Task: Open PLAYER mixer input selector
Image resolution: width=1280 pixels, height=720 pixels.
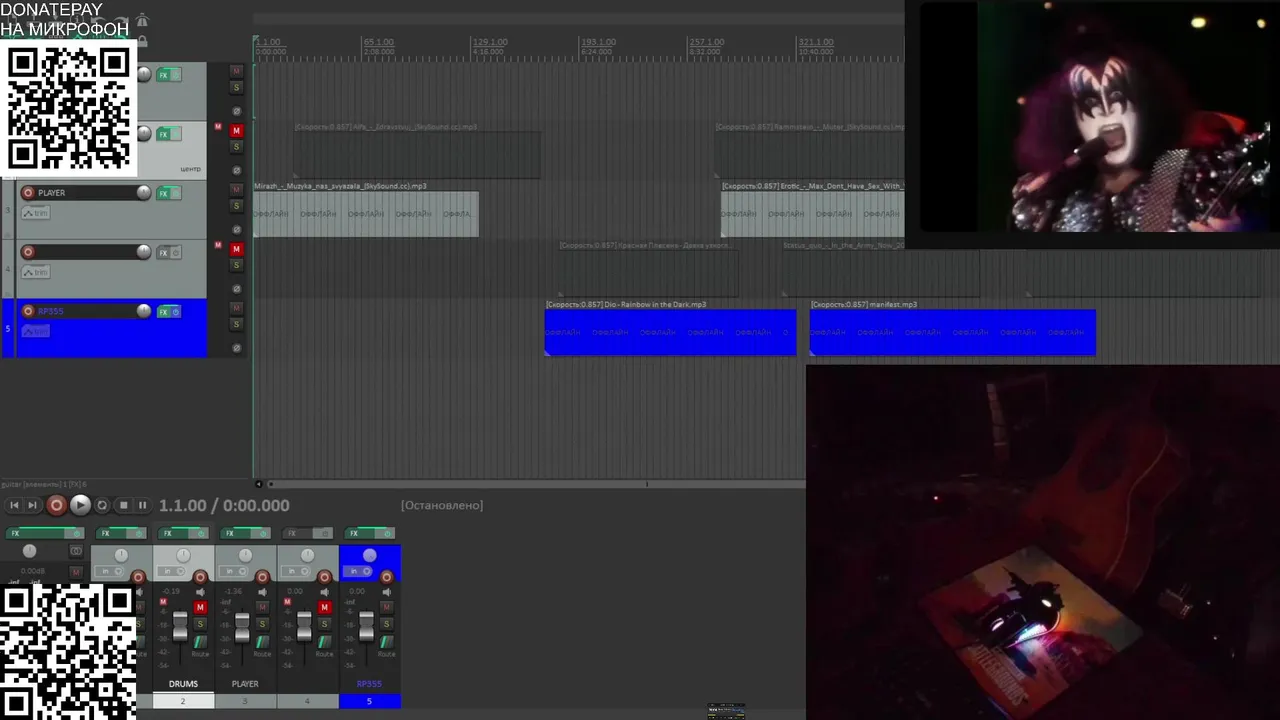Action: pos(235,571)
